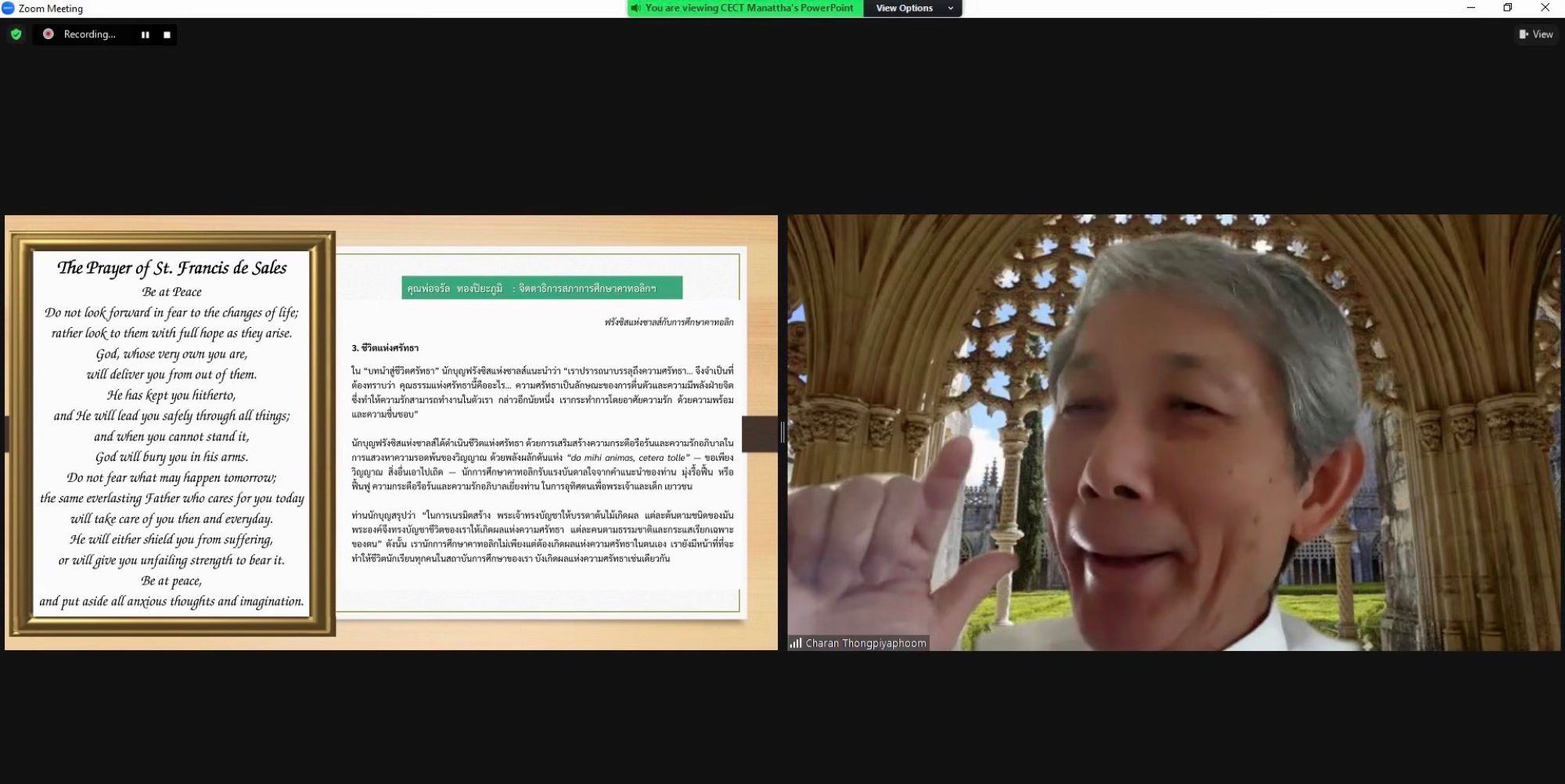Screen dimensions: 1565x784
Task: Click the speaker icon in the sharing banner
Action: pyautogui.click(x=636, y=9)
